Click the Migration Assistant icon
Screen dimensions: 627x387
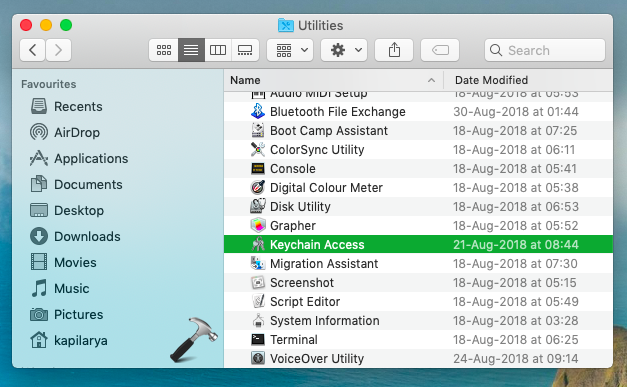[258, 263]
